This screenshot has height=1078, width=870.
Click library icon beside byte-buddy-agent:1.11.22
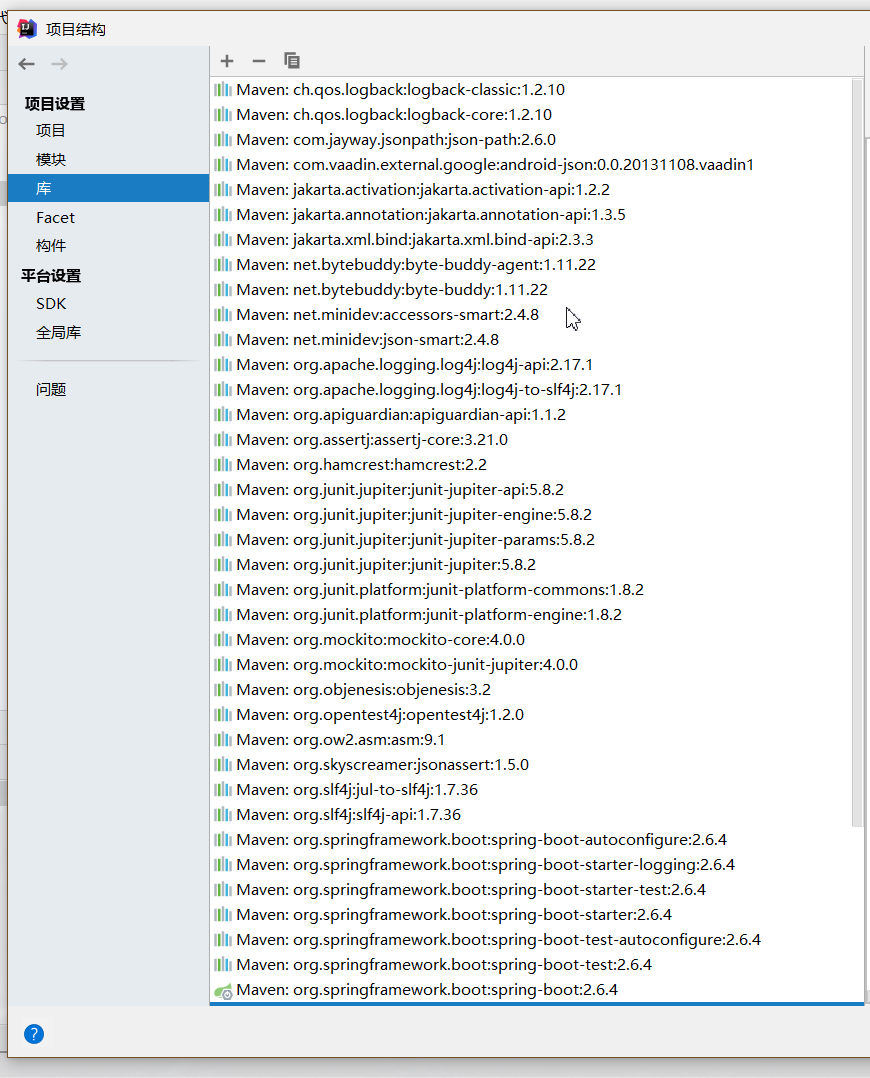tap(223, 265)
